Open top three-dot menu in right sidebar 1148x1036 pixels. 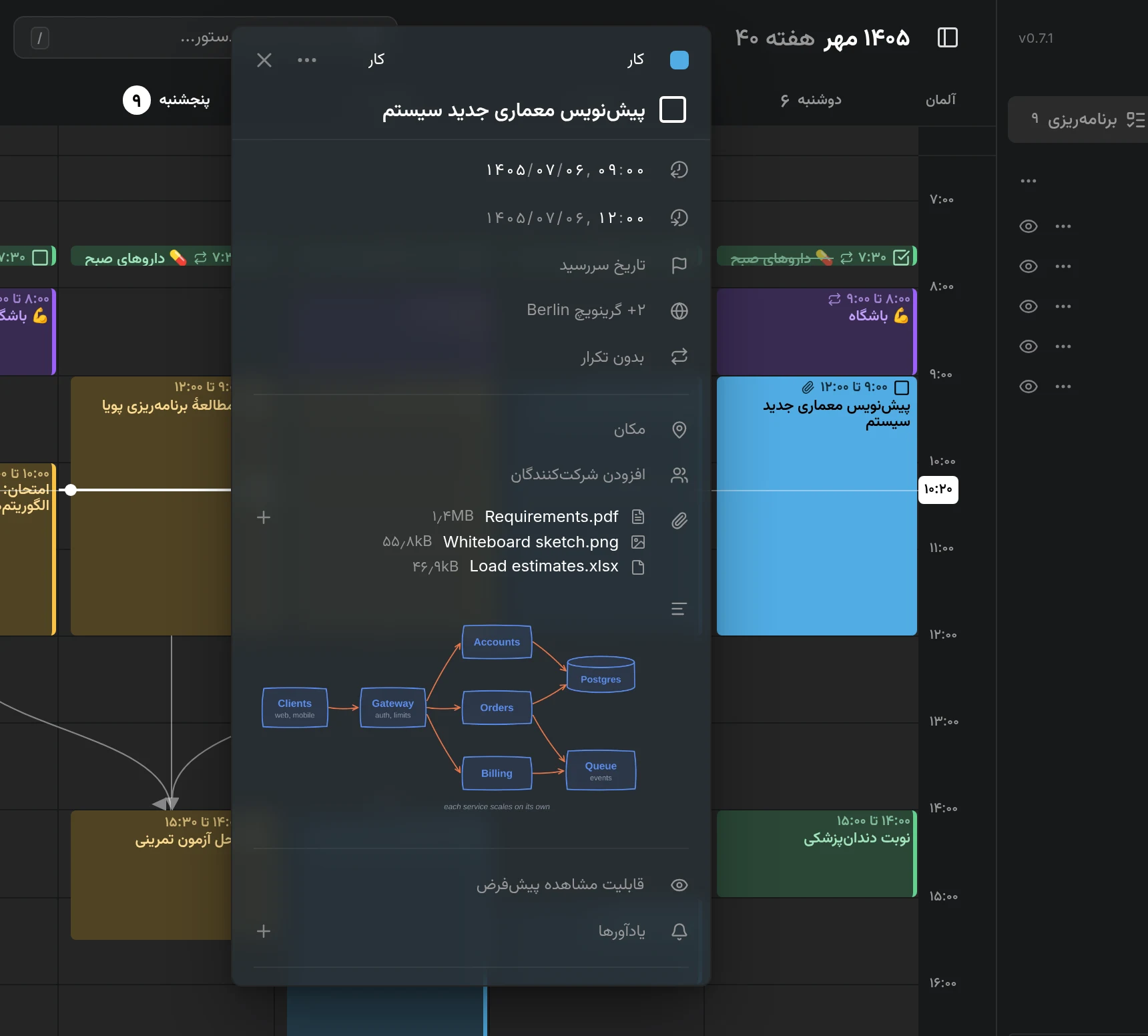(1029, 181)
